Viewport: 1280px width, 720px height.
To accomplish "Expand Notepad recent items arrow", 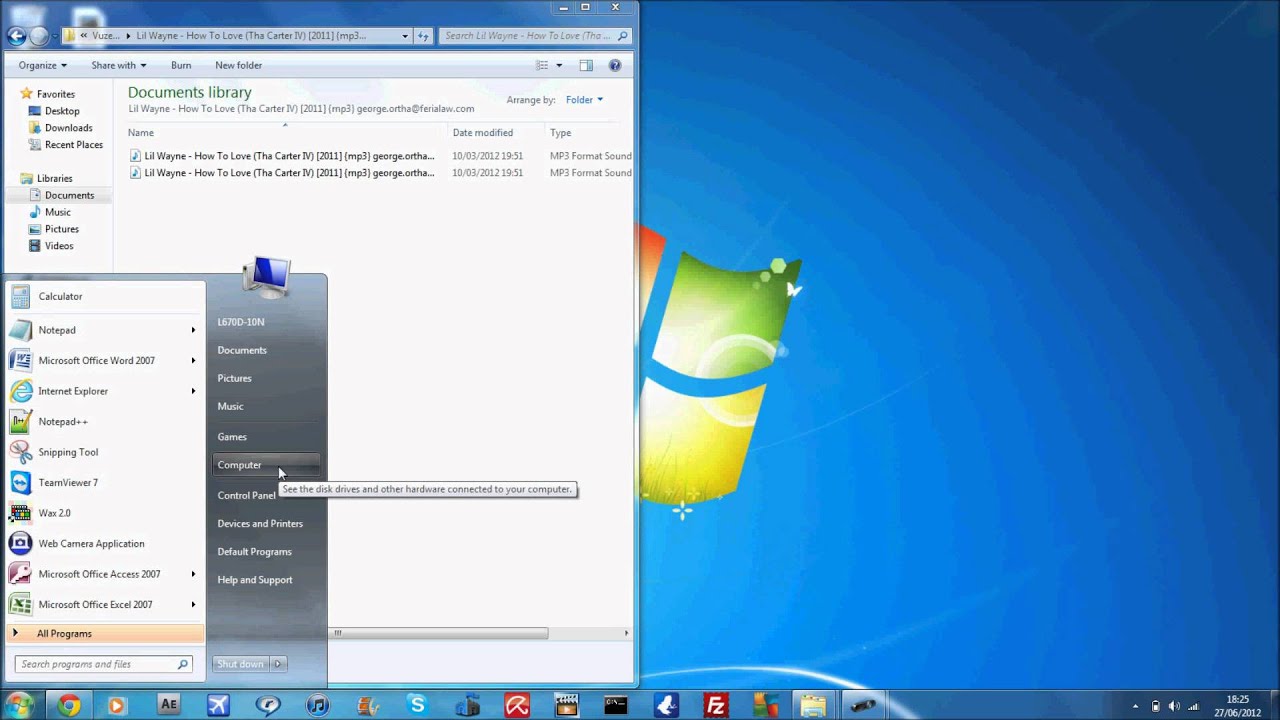I will 193,330.
